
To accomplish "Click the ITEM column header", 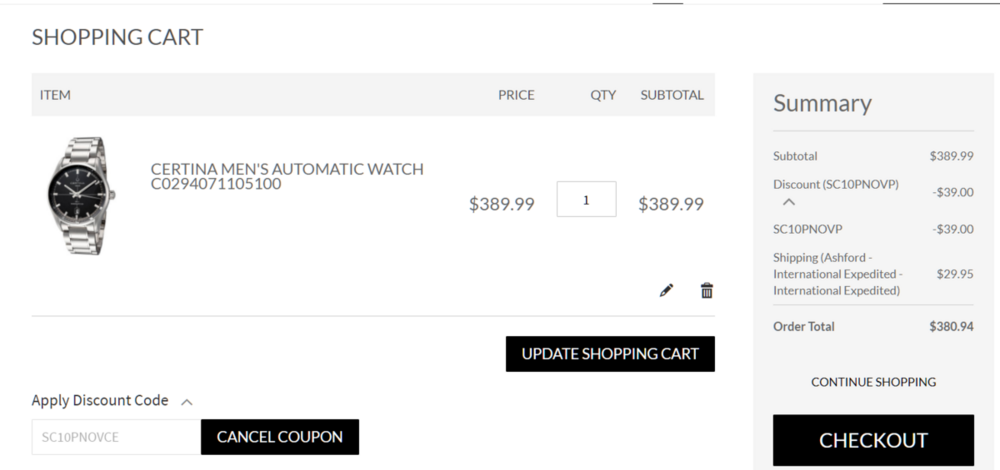I will (x=55, y=95).
